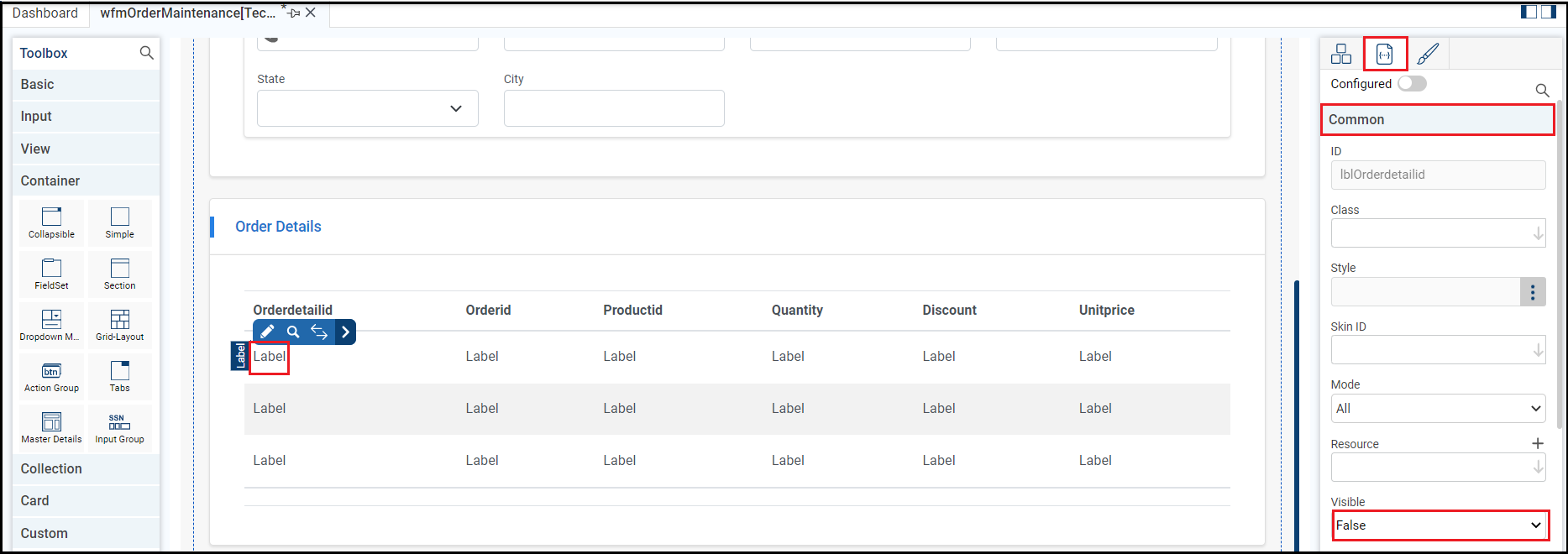This screenshot has height=554, width=1568.
Task: Open the properties panel search icon
Action: (1542, 90)
